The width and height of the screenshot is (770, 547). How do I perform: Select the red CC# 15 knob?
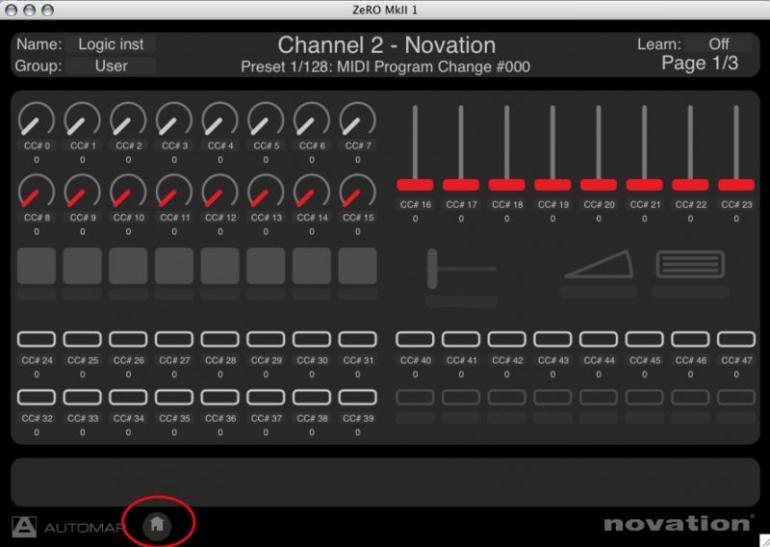pyautogui.click(x=358, y=191)
